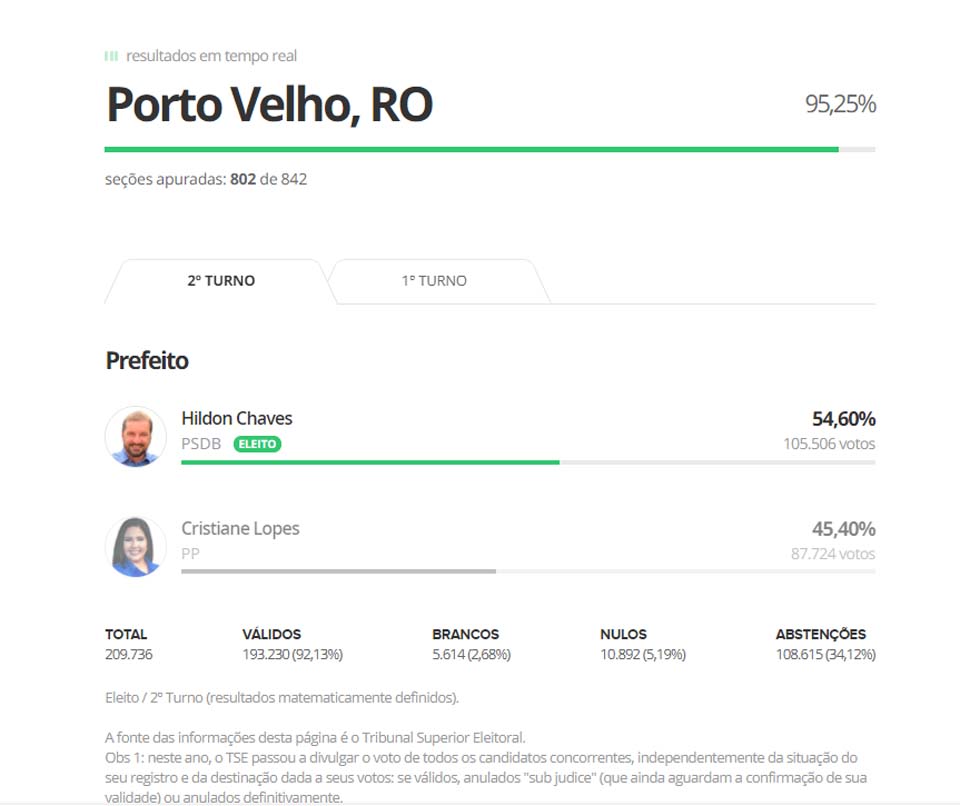Click the green ELEITO badge
This screenshot has width=960, height=806.
coord(257,444)
